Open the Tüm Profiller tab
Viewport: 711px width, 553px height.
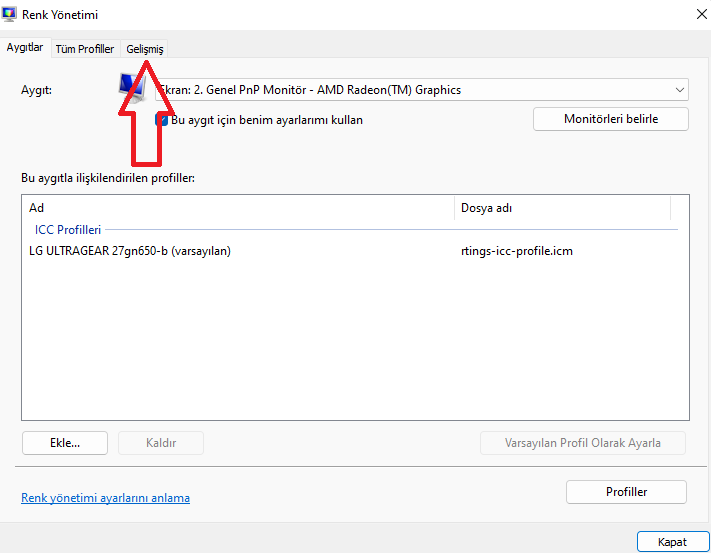pyautogui.click(x=85, y=49)
